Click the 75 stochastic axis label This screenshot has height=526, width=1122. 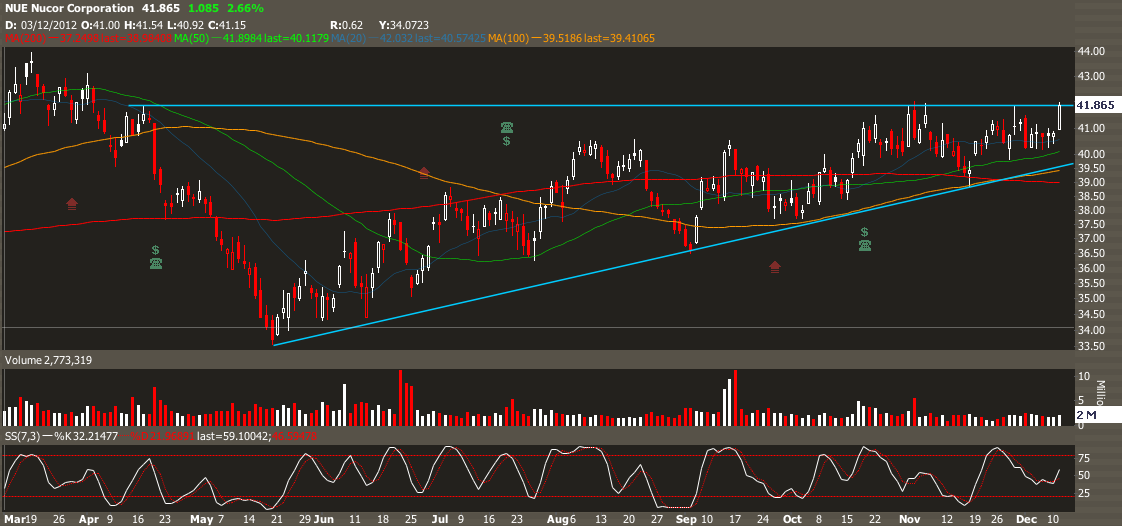click(x=1083, y=456)
